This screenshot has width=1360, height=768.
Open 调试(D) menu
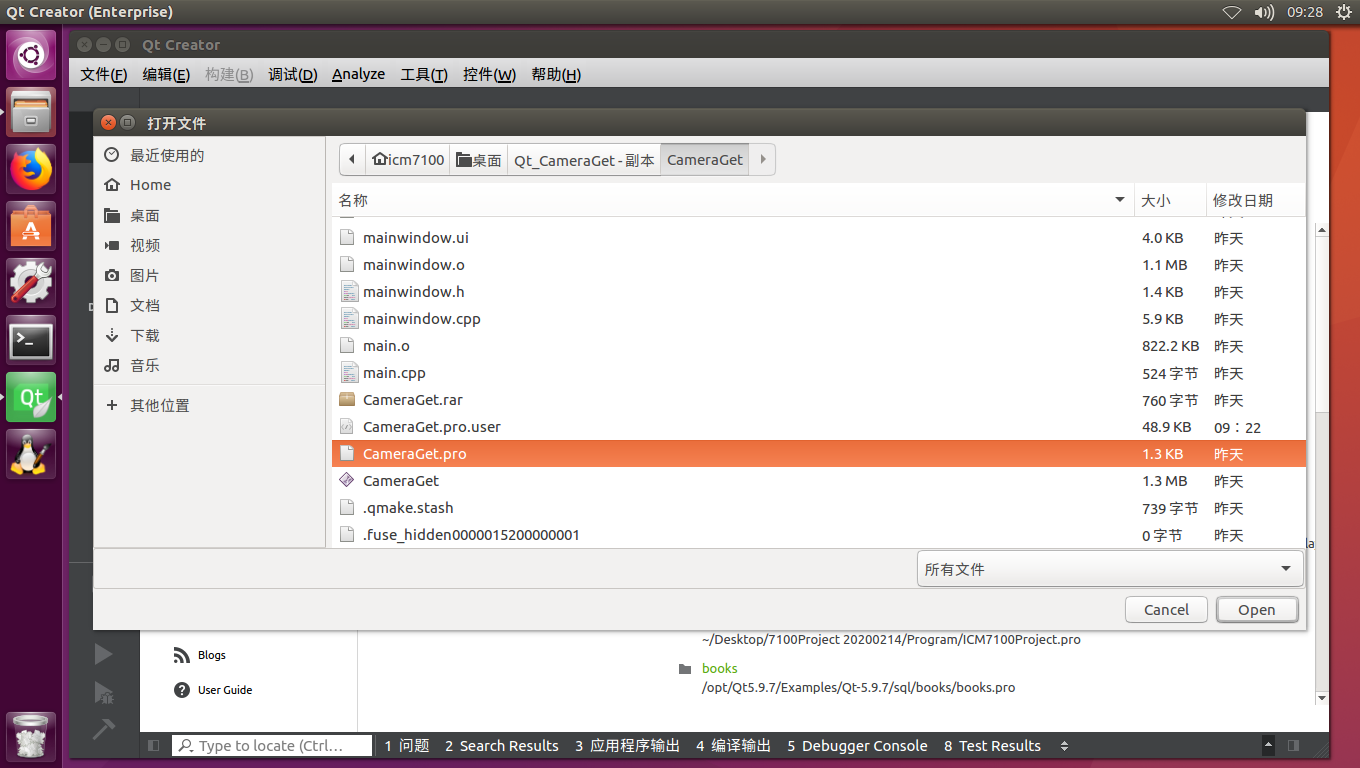pyautogui.click(x=293, y=74)
